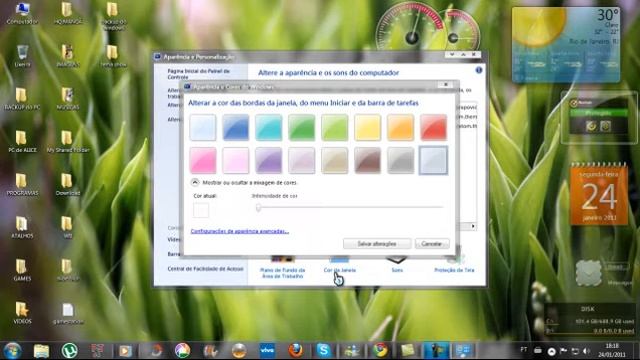Select the sky-white color swatch
Screen dimensions: 640x360
202,127
